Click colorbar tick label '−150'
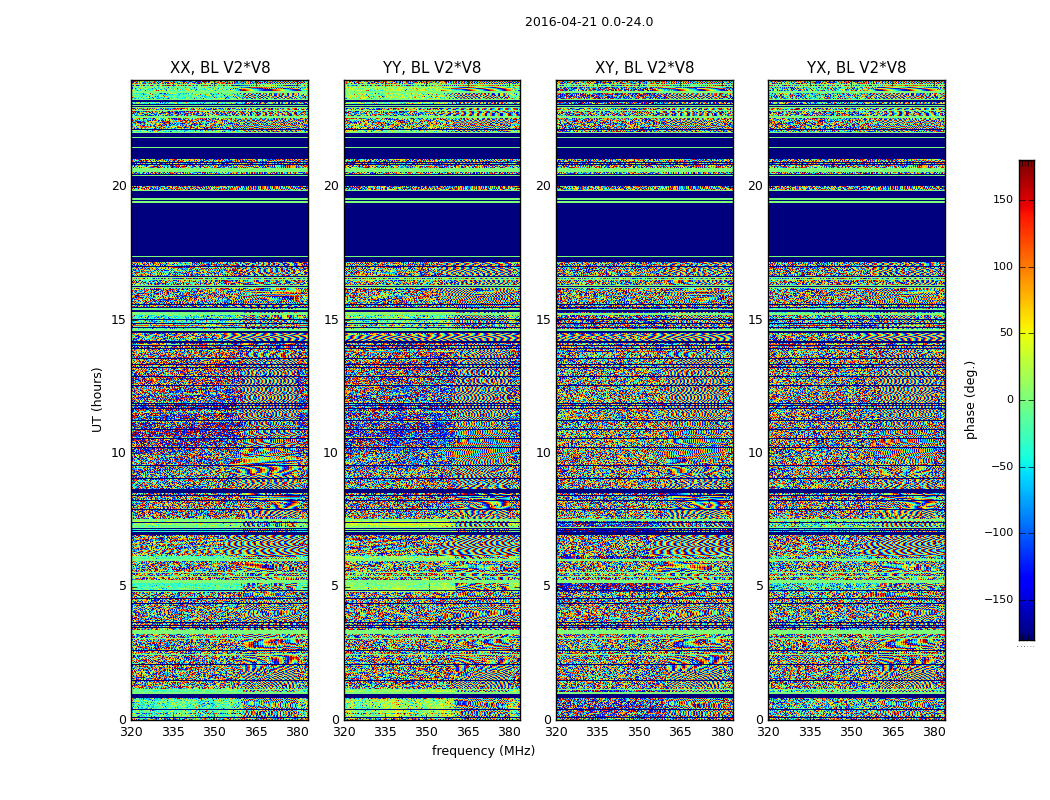The image size is (1050, 800). (998, 599)
